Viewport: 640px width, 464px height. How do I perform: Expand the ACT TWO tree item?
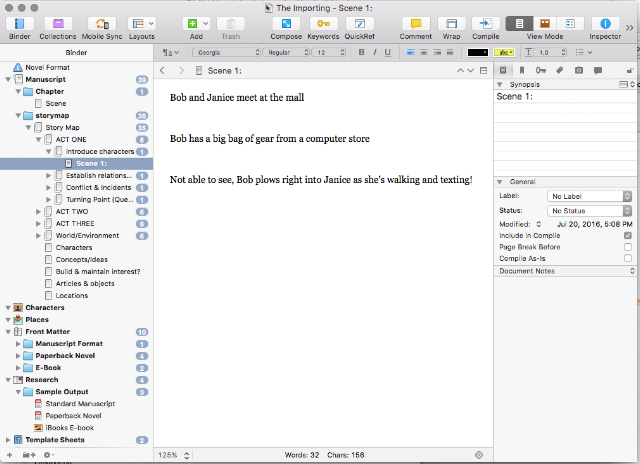click(x=38, y=212)
